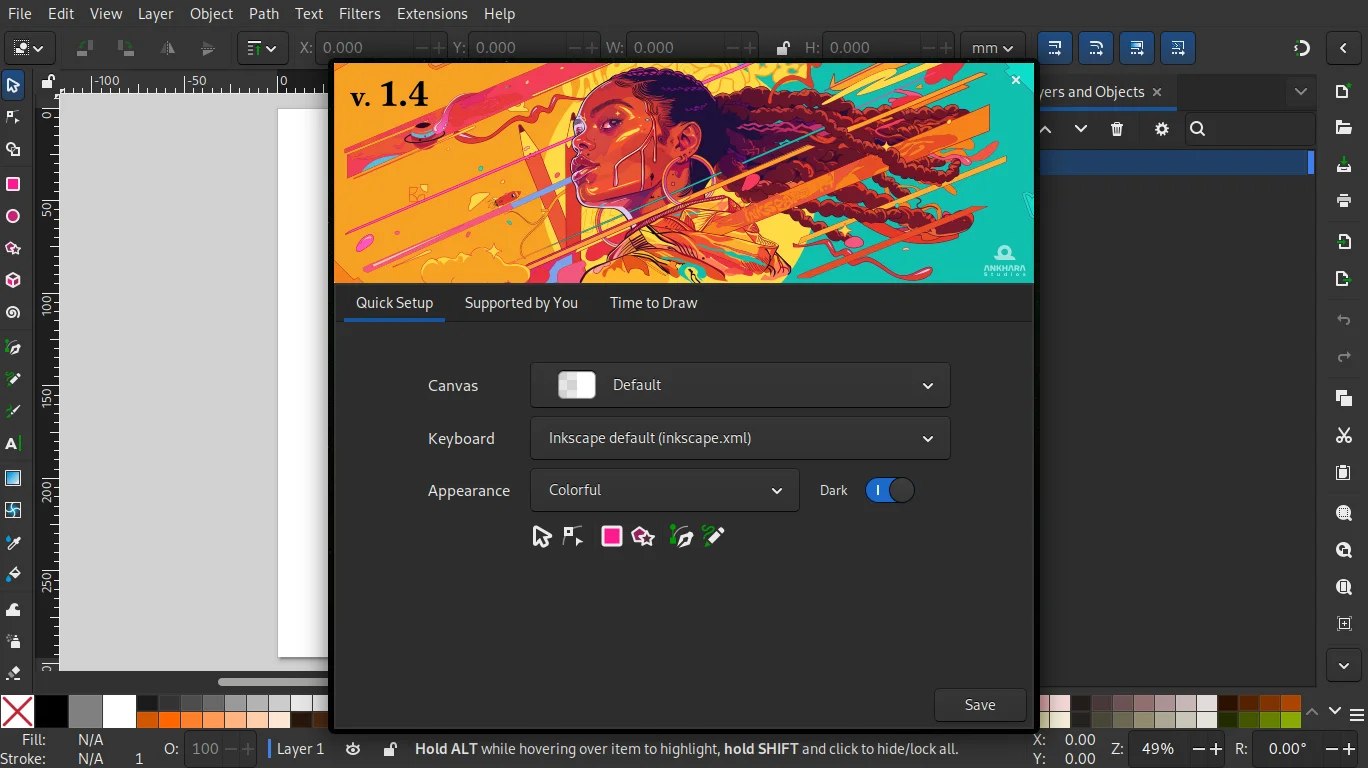Choose the 3D box tool

[x=14, y=281]
